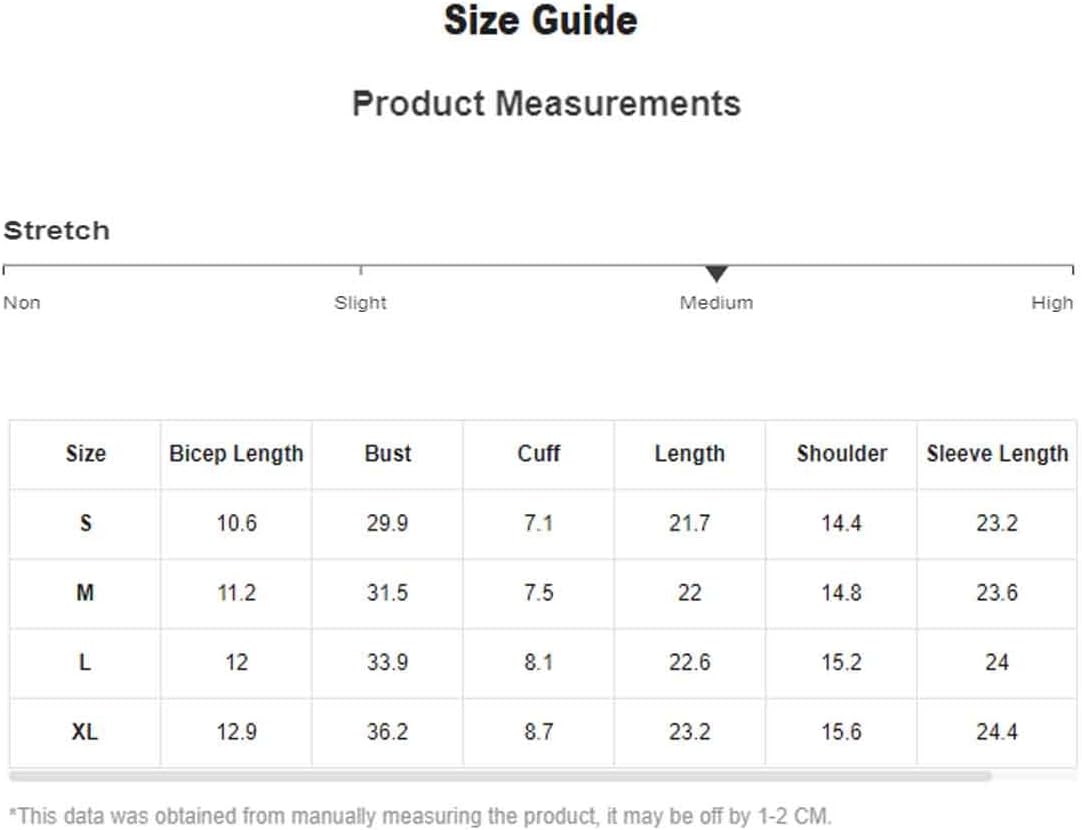Click the S size row label
The image size is (1082, 830).
pos(86,523)
